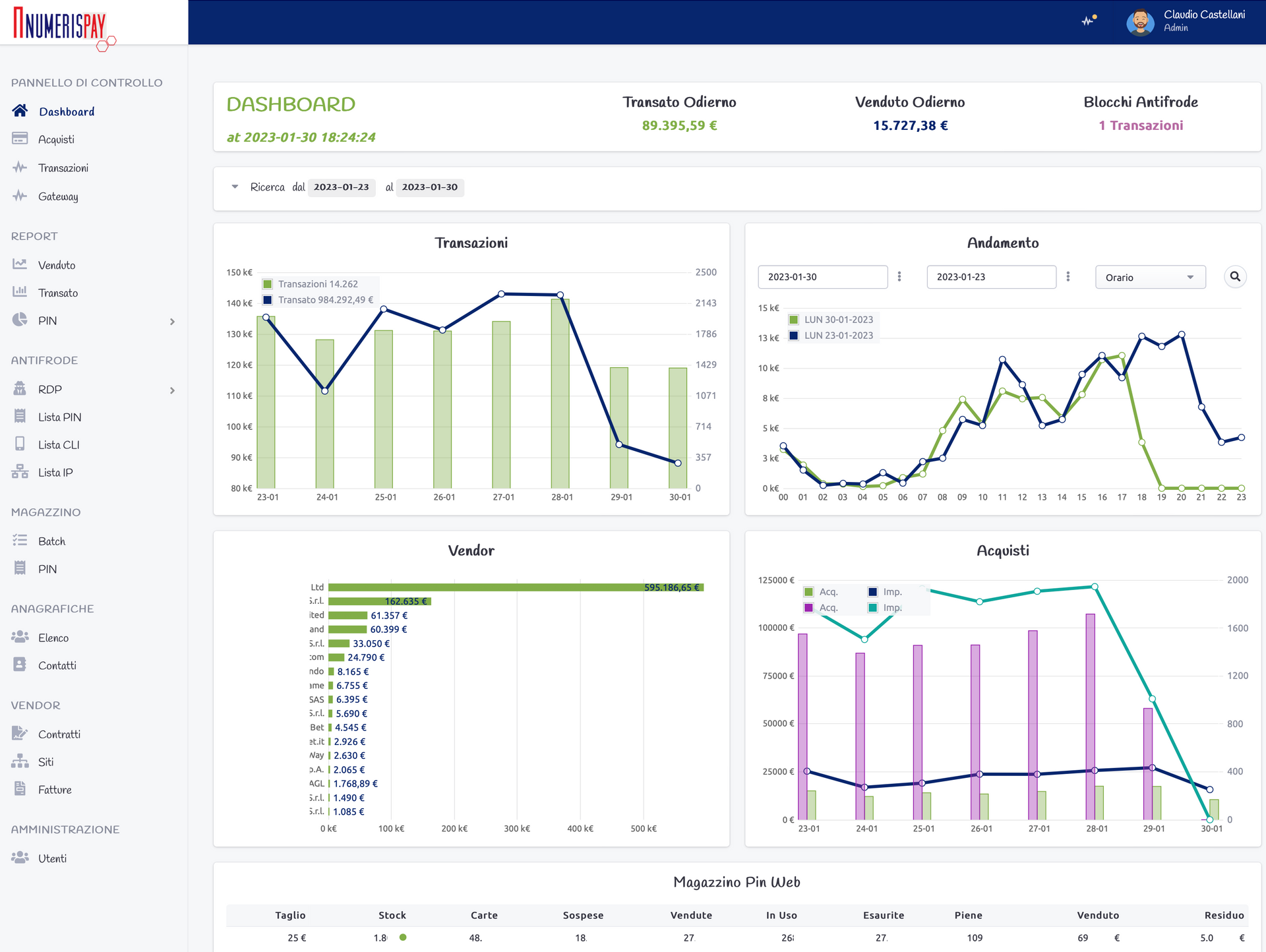Click the Contratti signature icon
The image size is (1266, 952).
tap(20, 734)
